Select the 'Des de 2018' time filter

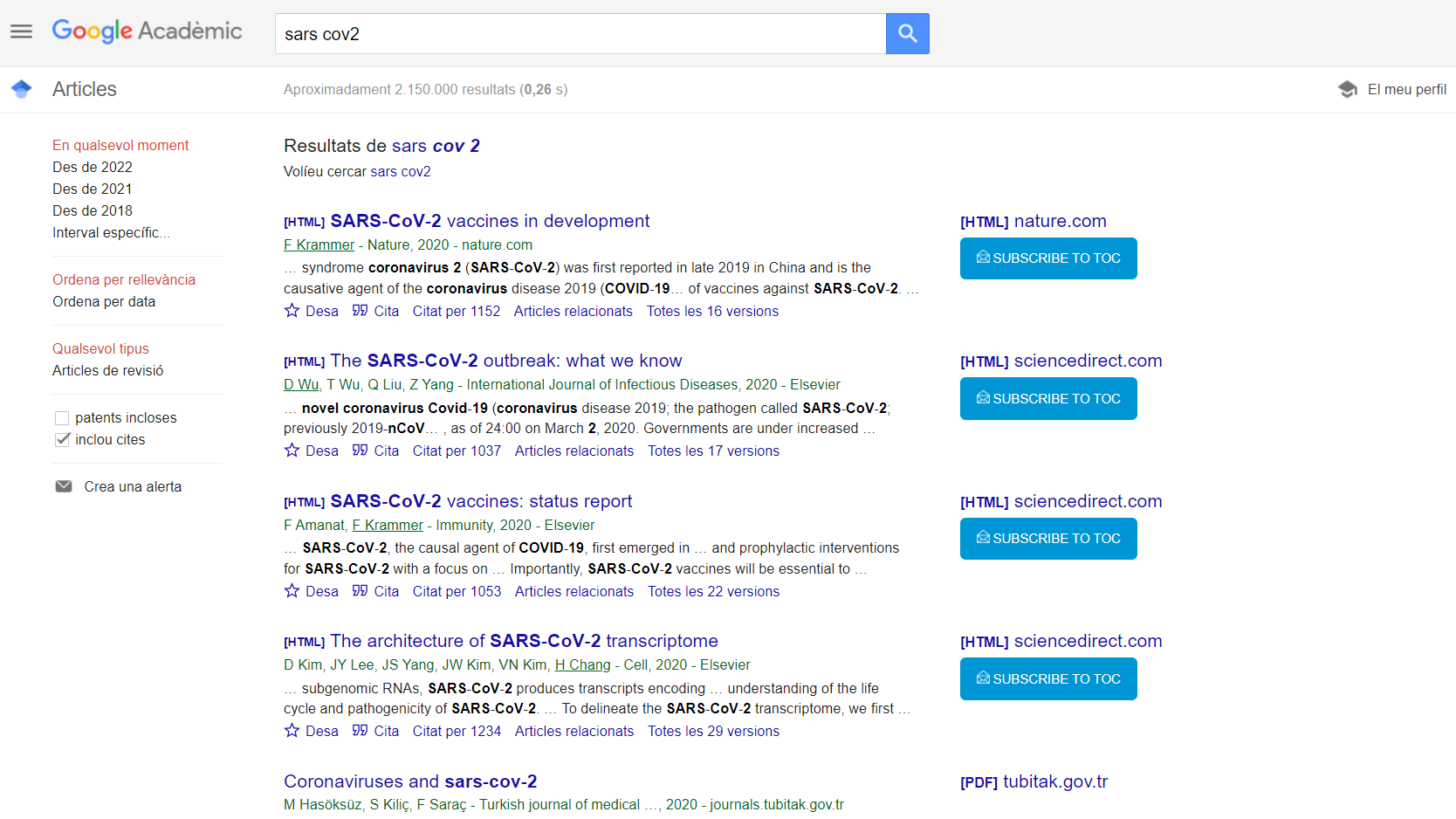tap(93, 210)
